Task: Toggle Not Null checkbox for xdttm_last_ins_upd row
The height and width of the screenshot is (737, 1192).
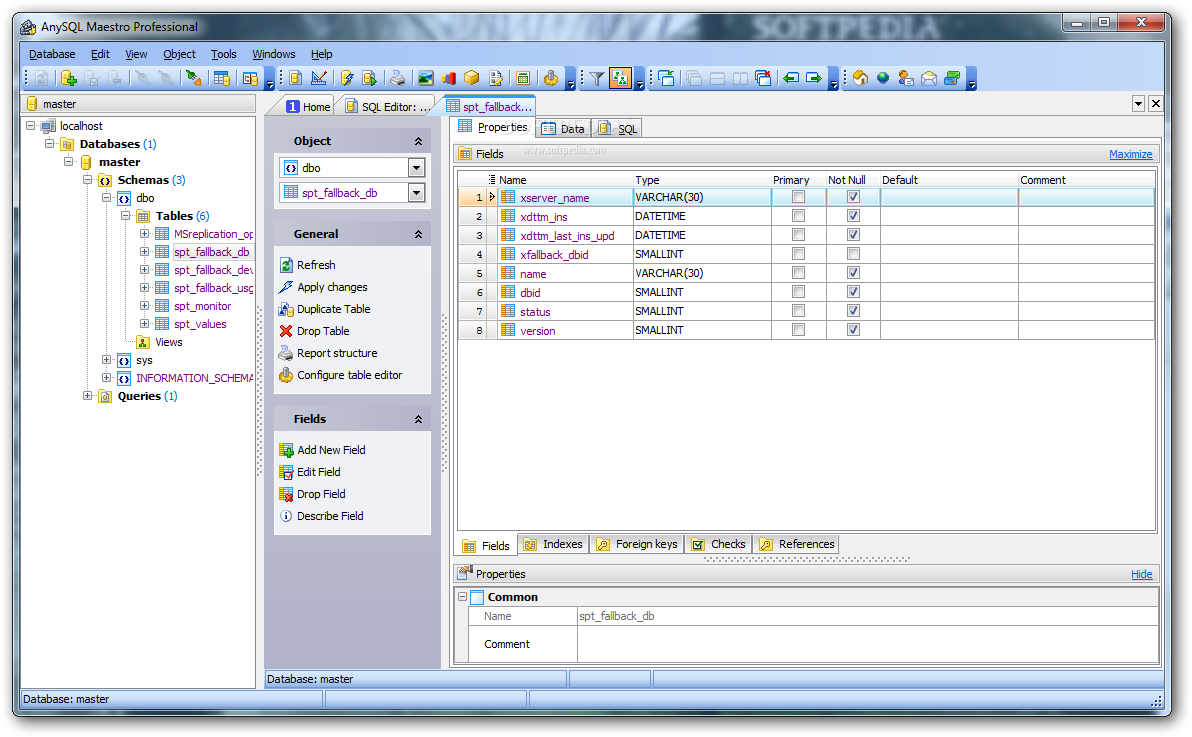Action: click(x=854, y=235)
